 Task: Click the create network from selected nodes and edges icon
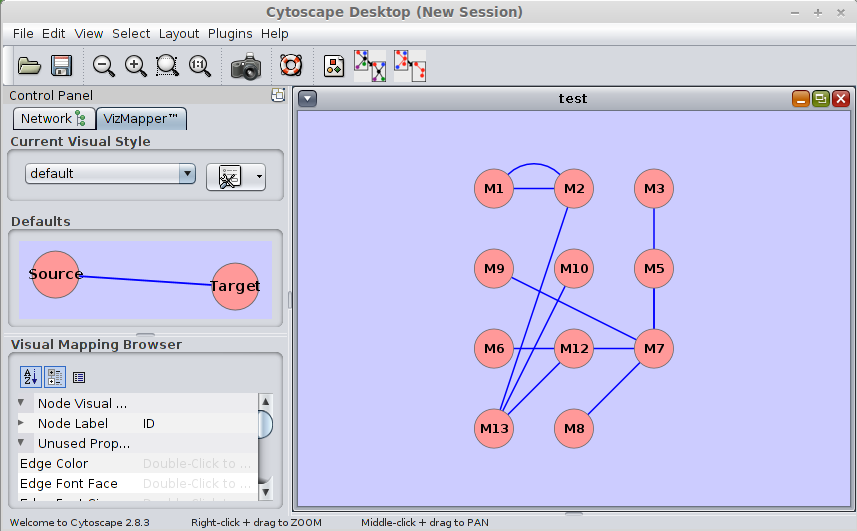[409, 66]
